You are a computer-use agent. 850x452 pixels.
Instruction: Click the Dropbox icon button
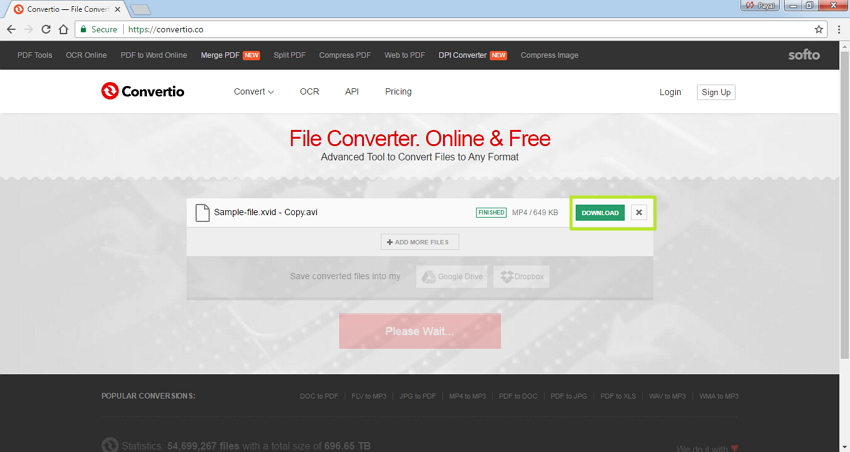coord(521,276)
